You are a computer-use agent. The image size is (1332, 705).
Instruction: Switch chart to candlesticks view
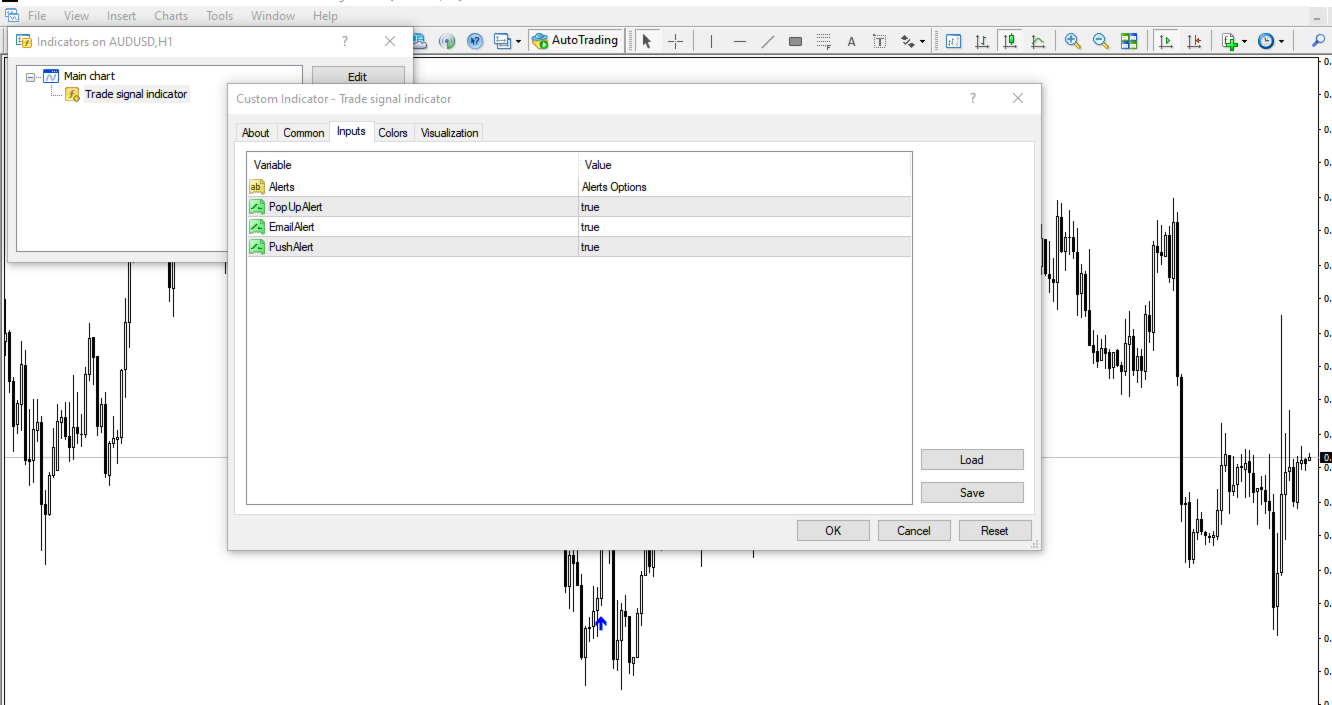coord(1010,41)
